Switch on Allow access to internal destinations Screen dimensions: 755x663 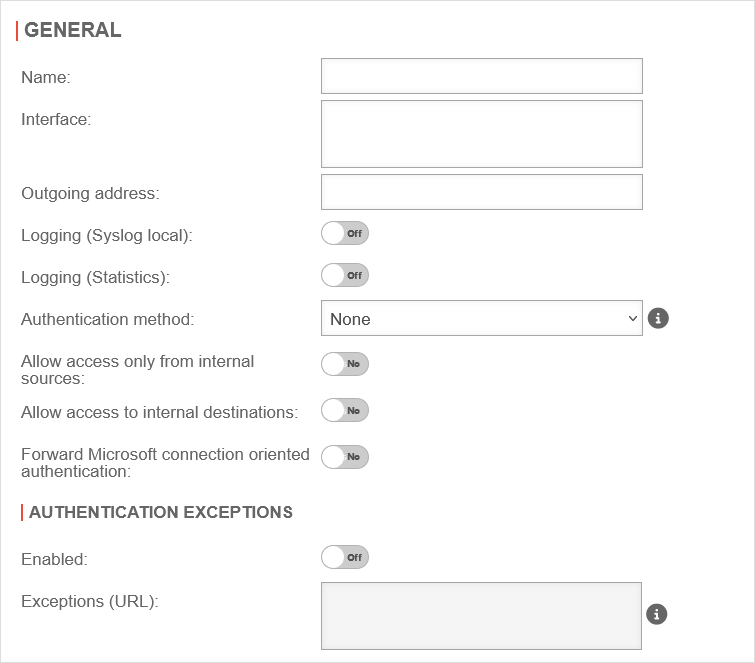[x=345, y=410]
